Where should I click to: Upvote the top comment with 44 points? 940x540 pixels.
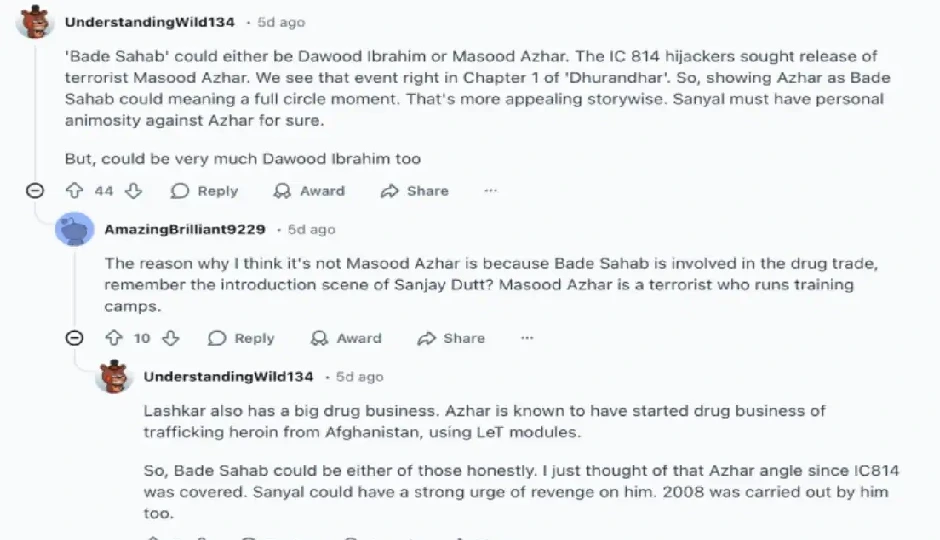click(x=73, y=191)
